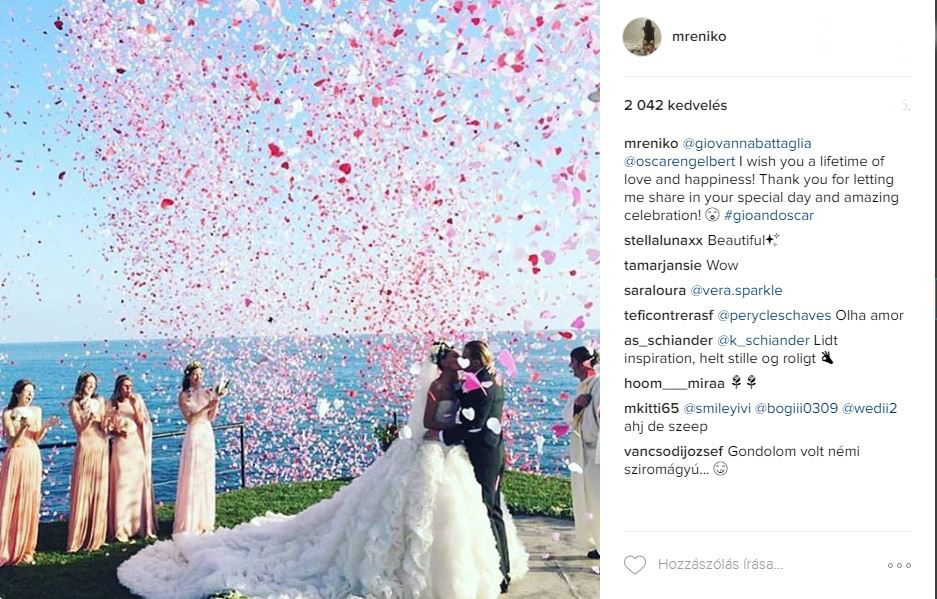Open the mreniko username in the header

click(x=699, y=36)
